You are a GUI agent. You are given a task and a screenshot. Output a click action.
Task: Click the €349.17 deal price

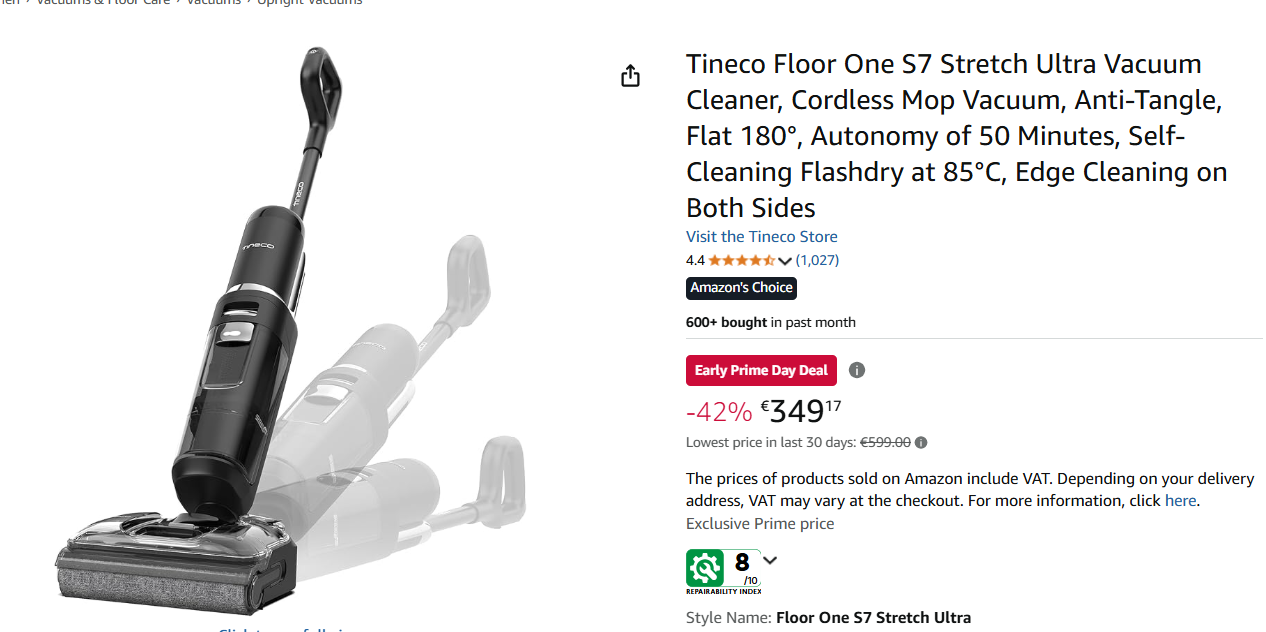pyautogui.click(x=801, y=411)
